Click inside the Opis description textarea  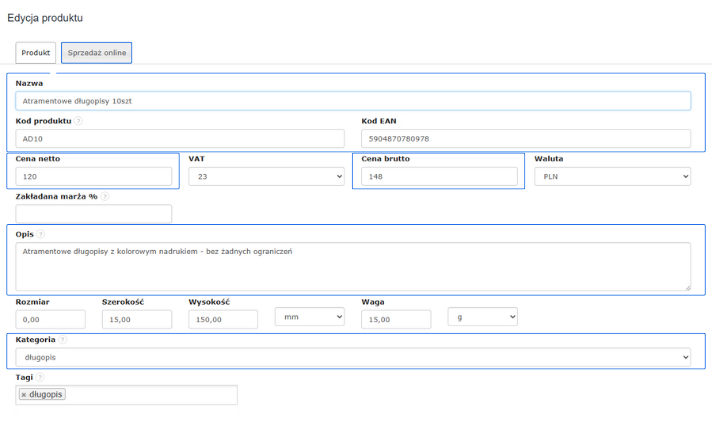[x=353, y=266]
